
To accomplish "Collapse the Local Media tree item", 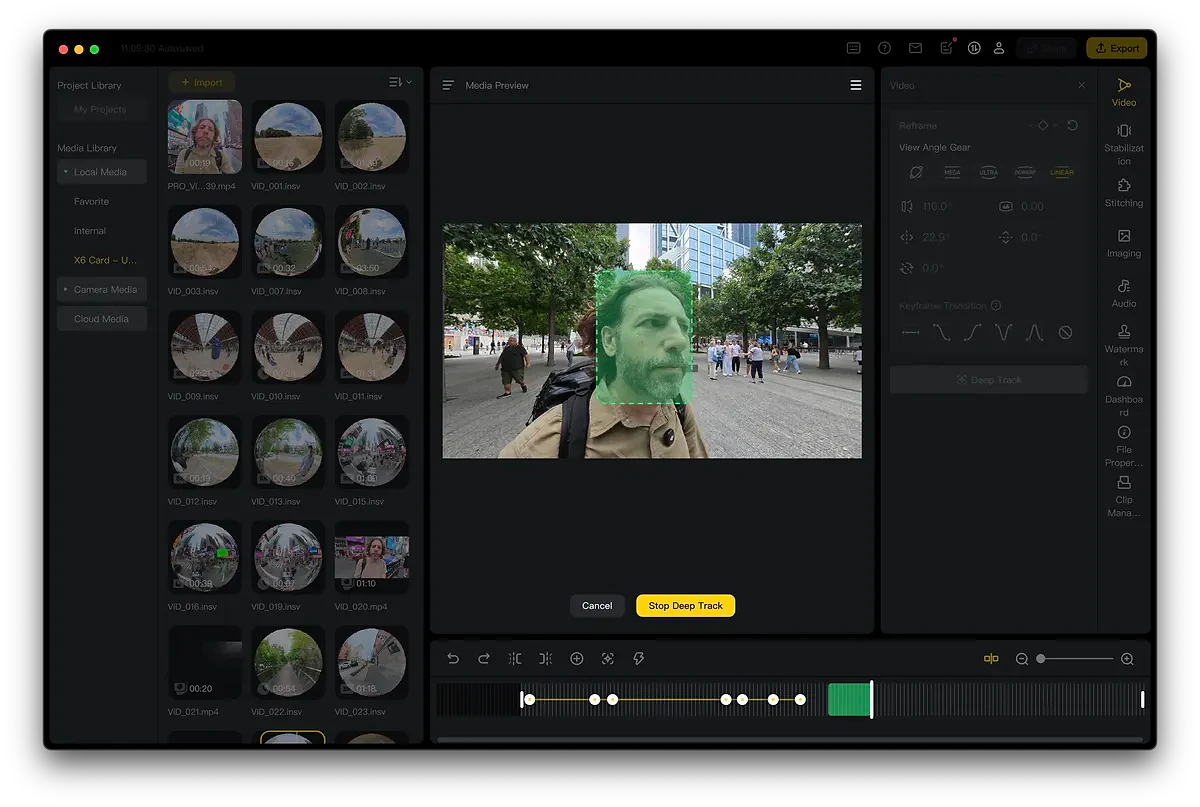I will 102,172.
